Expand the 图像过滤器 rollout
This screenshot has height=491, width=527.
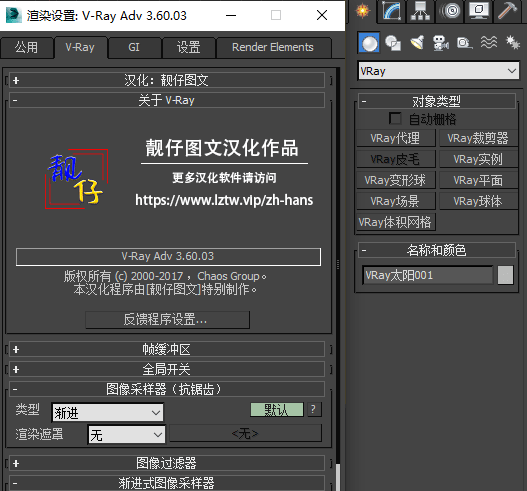pyautogui.click(x=167, y=463)
